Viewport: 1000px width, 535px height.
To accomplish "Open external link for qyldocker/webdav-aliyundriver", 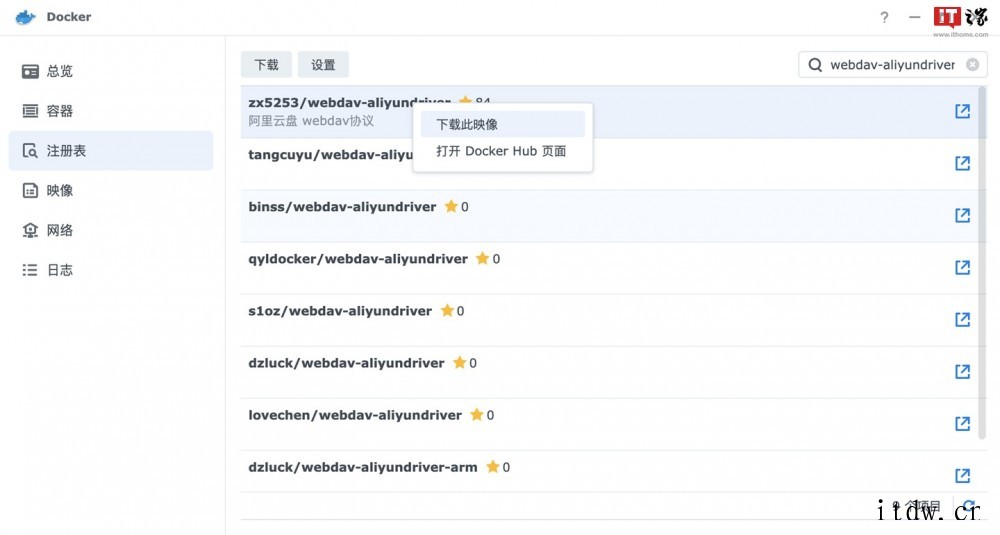I will click(x=962, y=267).
